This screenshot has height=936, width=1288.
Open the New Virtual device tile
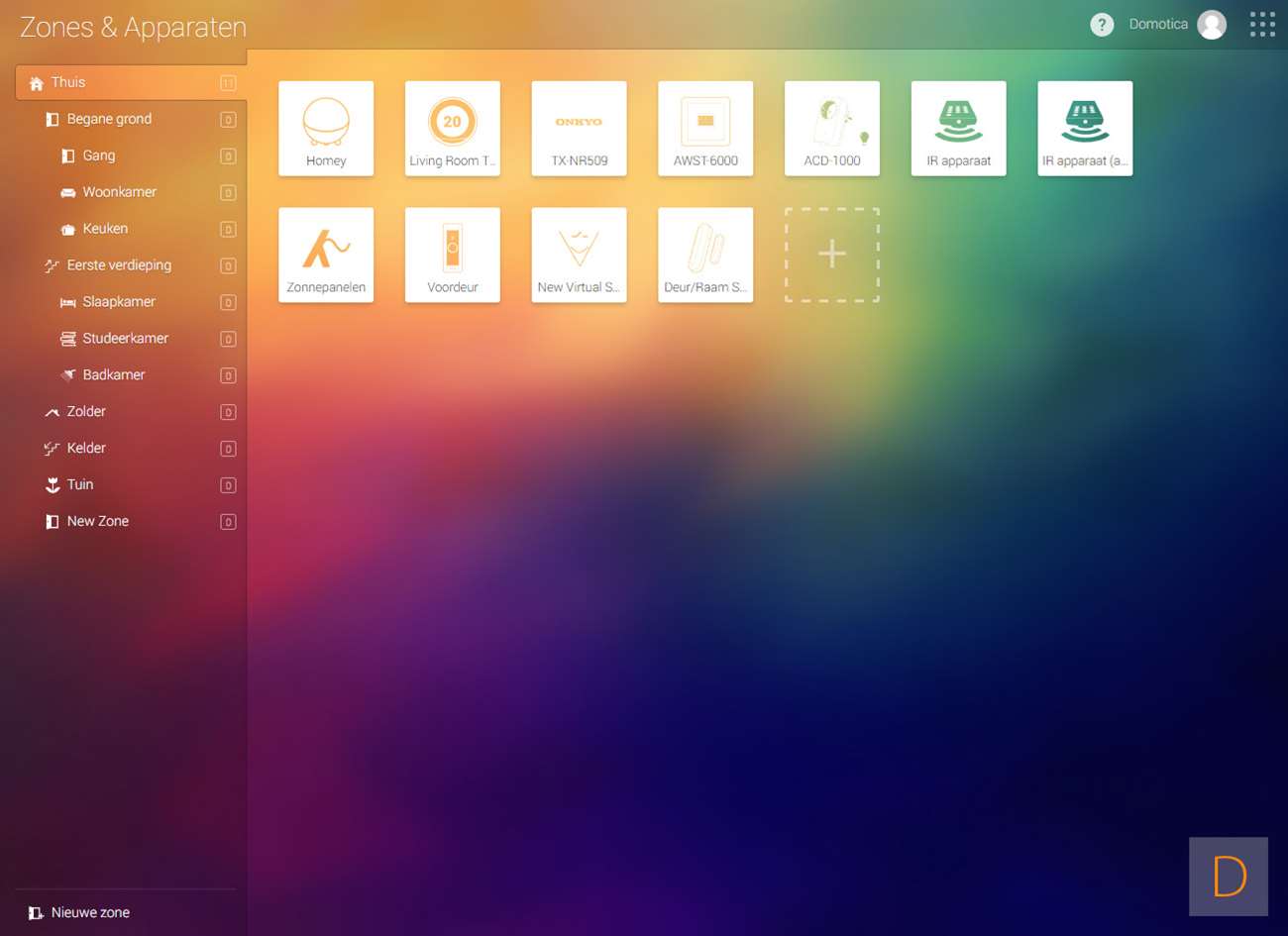[579, 255]
